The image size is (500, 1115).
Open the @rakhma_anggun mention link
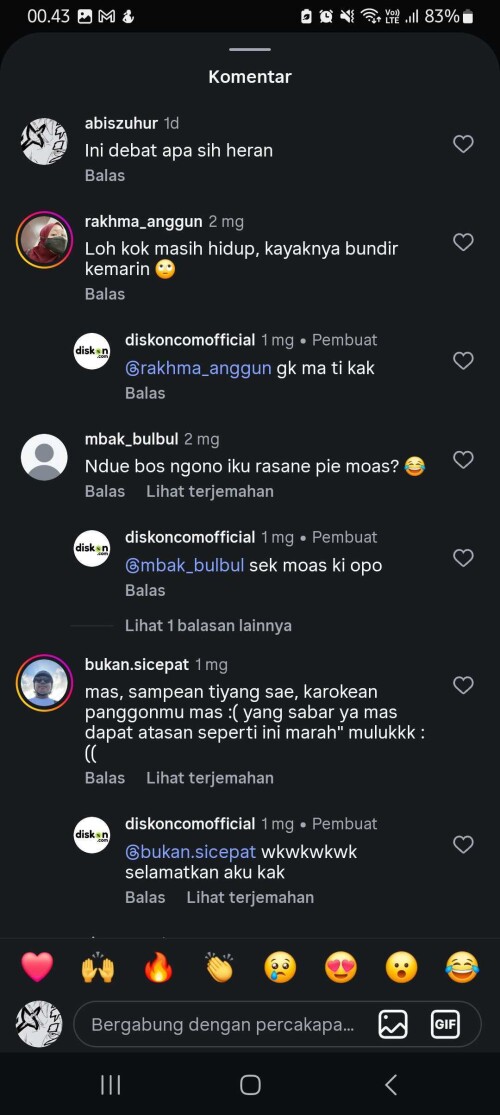tap(198, 368)
